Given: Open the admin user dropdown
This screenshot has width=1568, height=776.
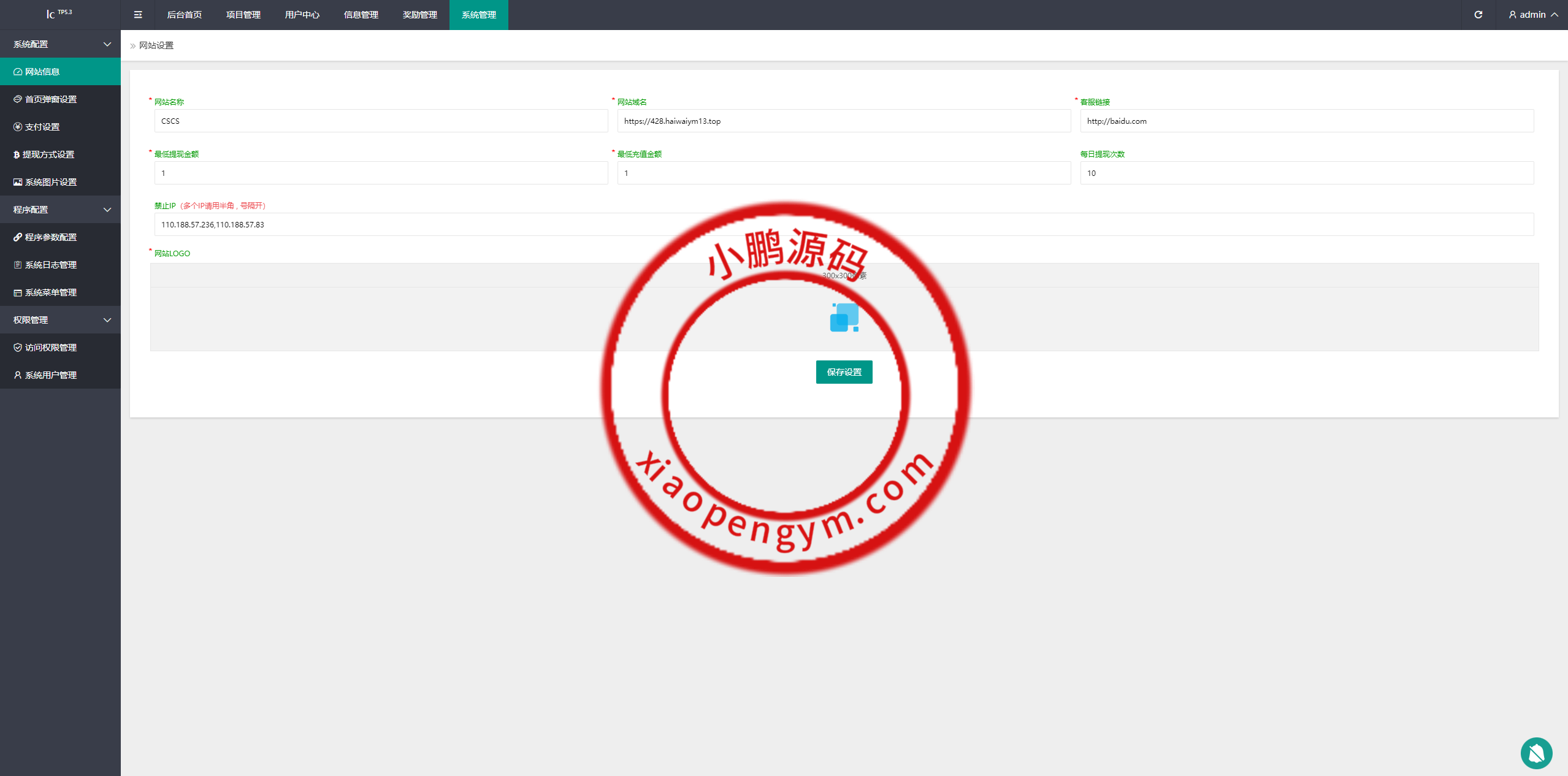Looking at the screenshot, I should coord(1532,15).
